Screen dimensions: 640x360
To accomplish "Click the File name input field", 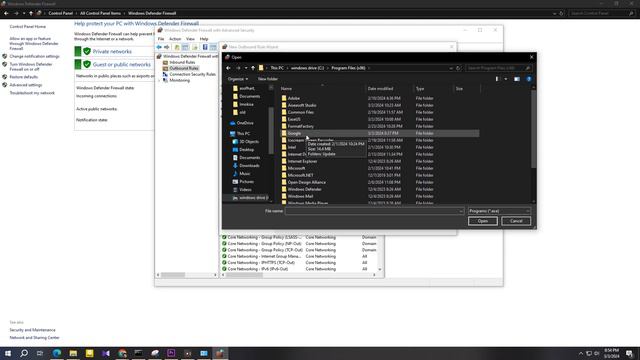I will click(x=374, y=211).
